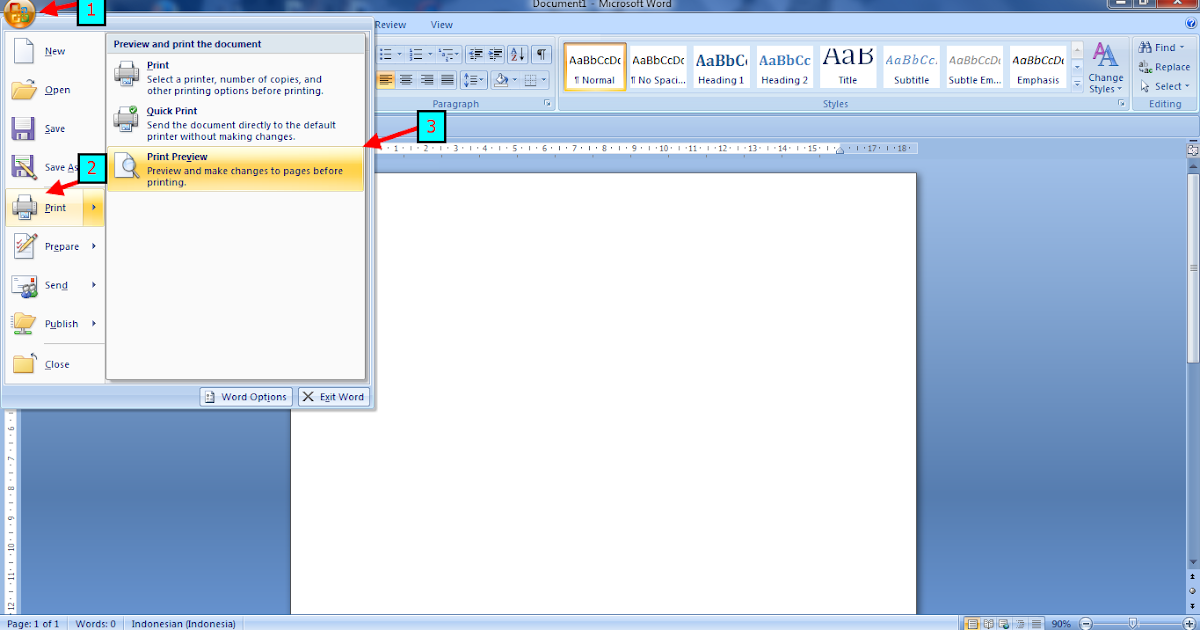Click the Shading paint bucket icon

pyautogui.click(x=501, y=80)
